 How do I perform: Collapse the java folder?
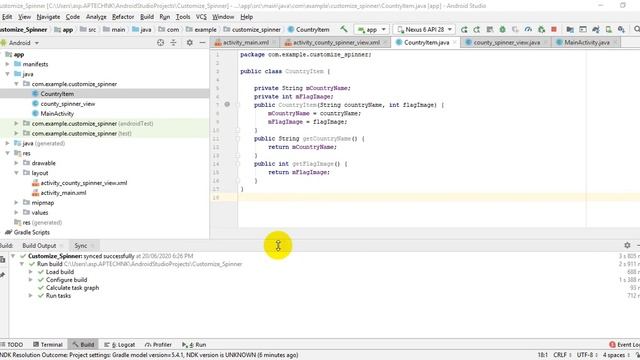coord(7,74)
